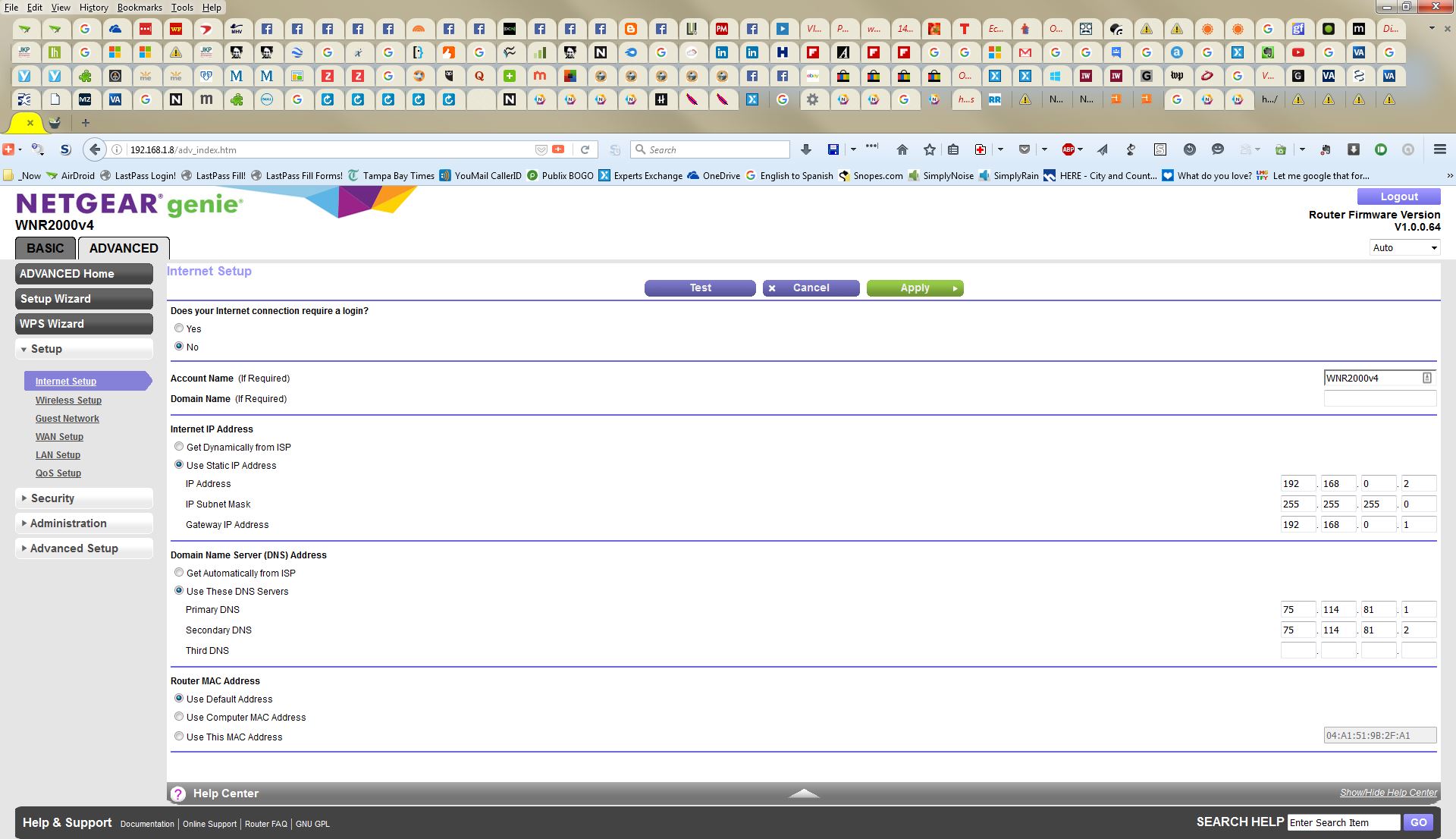Choose Get Dynamically from ISP
The width and height of the screenshot is (1456, 839).
pyautogui.click(x=179, y=447)
